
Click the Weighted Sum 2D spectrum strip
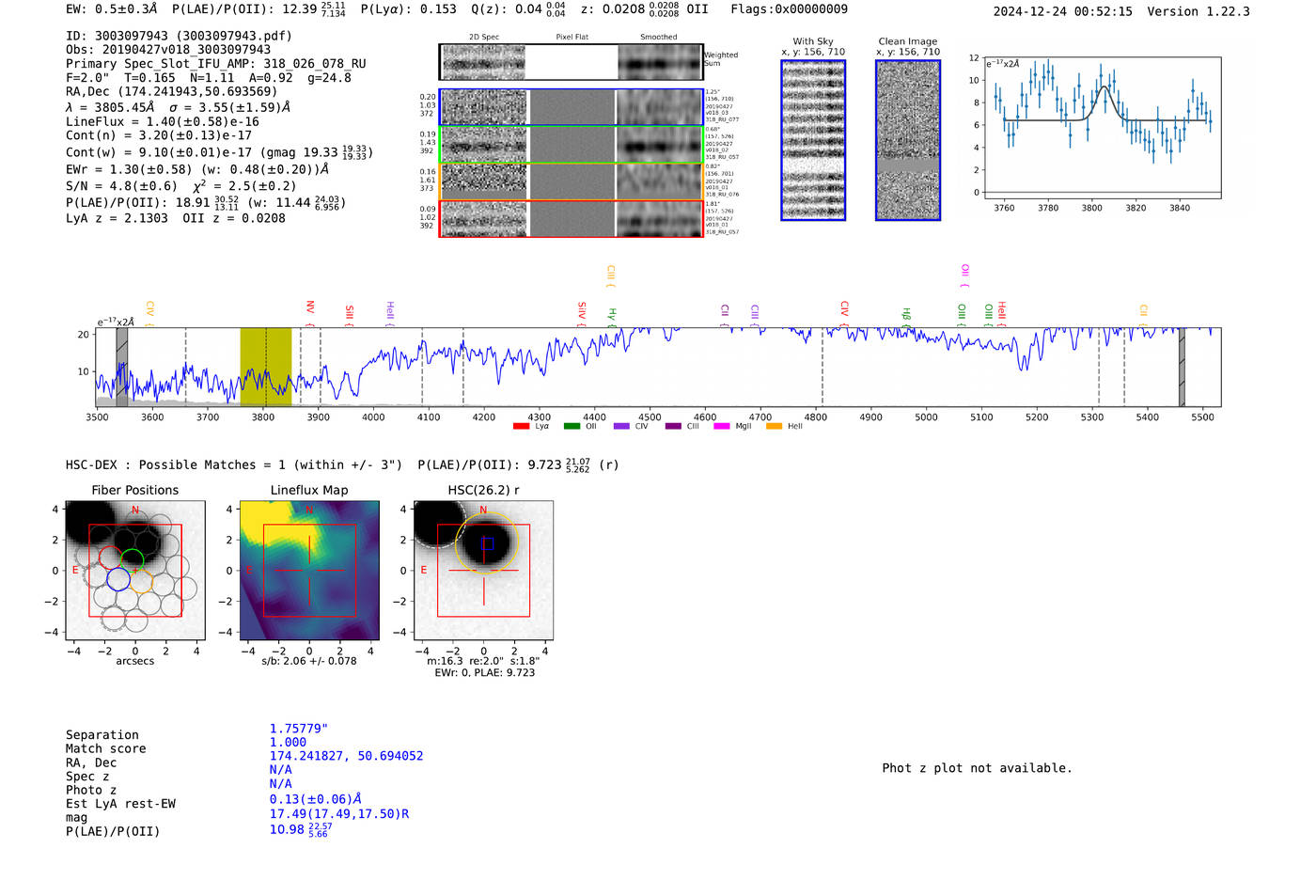coord(571,62)
